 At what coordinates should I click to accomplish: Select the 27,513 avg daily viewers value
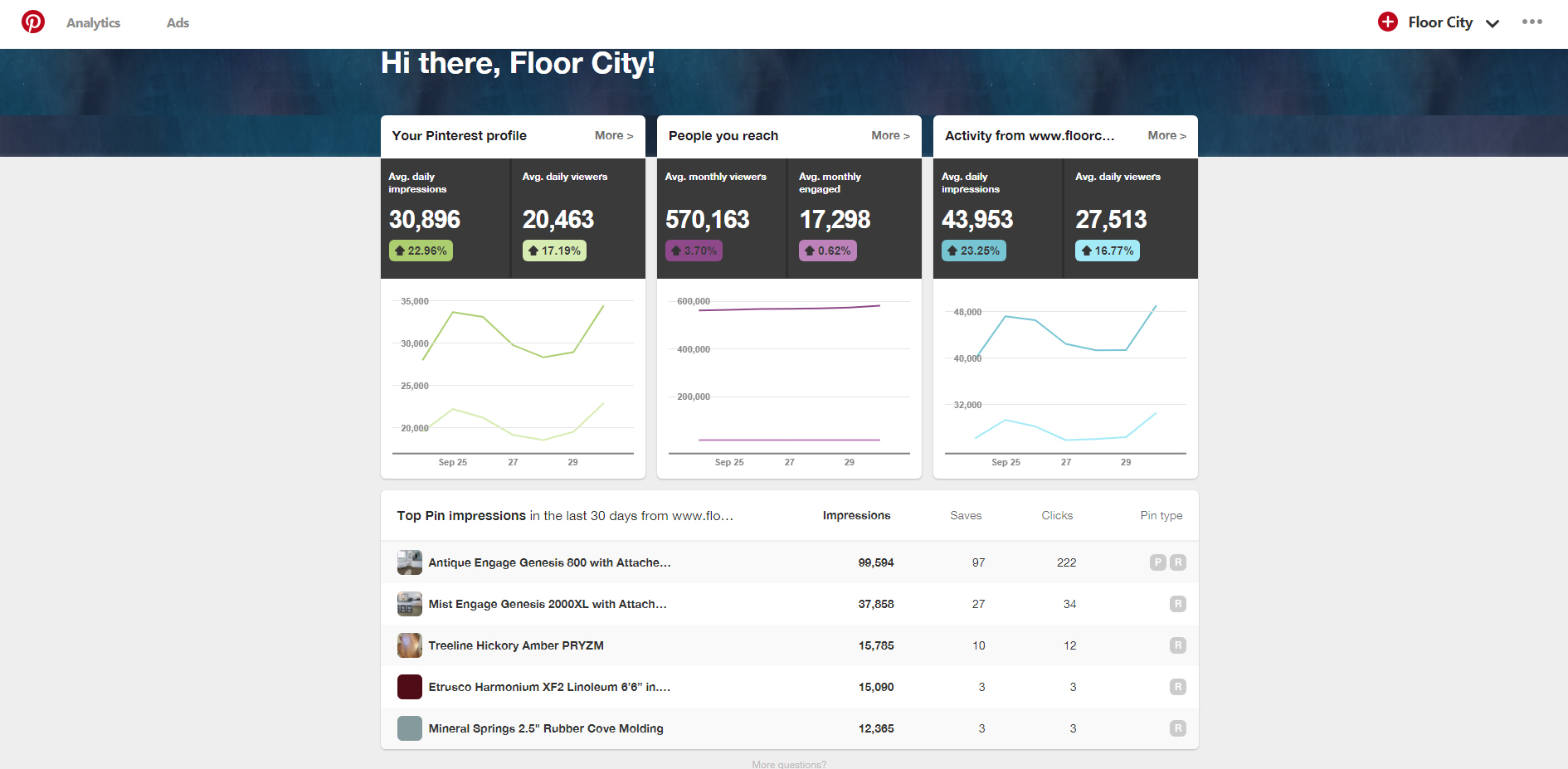tap(1111, 220)
